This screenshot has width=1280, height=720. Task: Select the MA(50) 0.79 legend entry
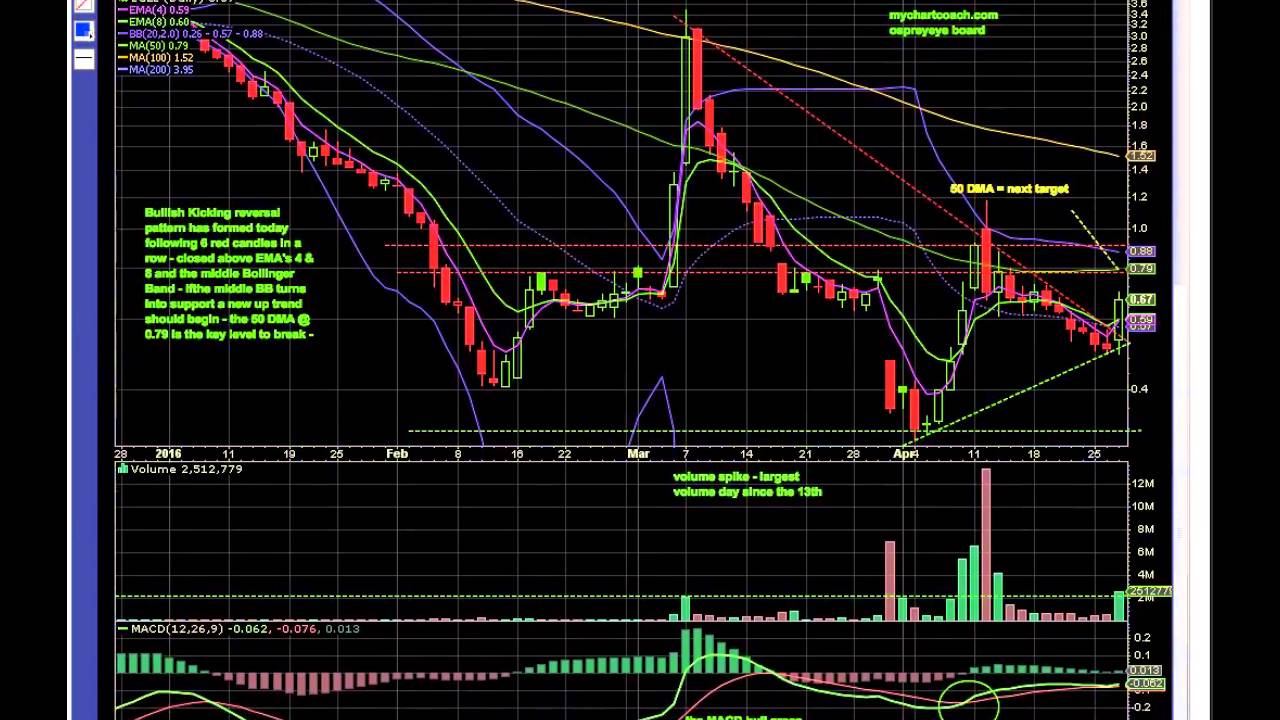[153, 46]
